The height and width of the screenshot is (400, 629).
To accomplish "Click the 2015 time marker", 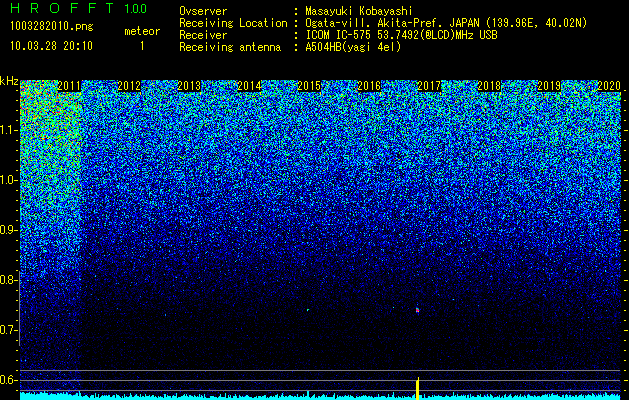I will [x=309, y=86].
